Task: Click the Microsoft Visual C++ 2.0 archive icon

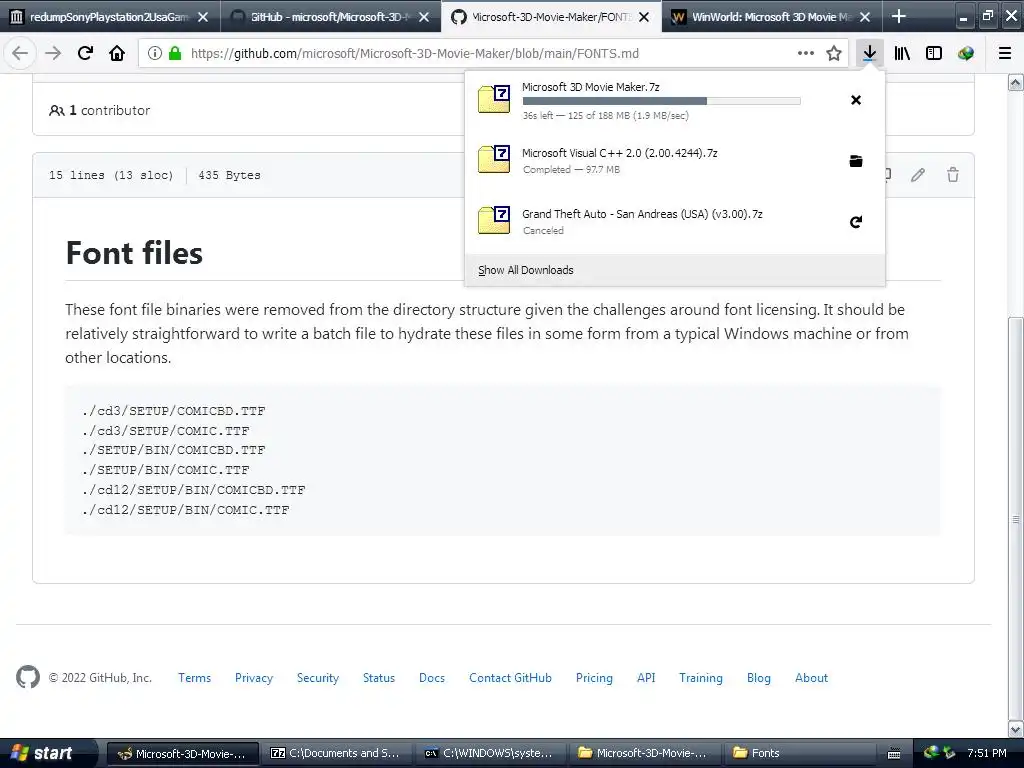Action: click(x=494, y=159)
